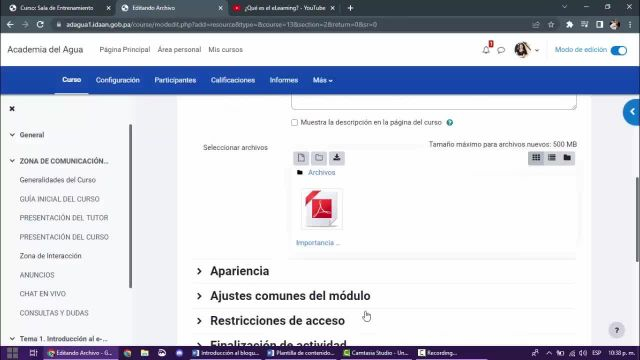
Task: Bookmark this page with star
Action: click(551, 24)
